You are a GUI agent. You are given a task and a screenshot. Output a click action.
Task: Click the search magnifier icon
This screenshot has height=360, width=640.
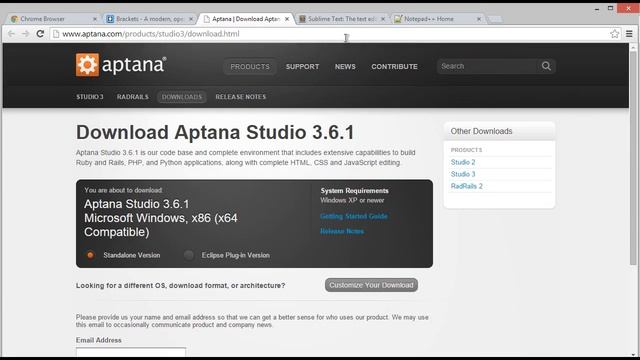tap(546, 66)
